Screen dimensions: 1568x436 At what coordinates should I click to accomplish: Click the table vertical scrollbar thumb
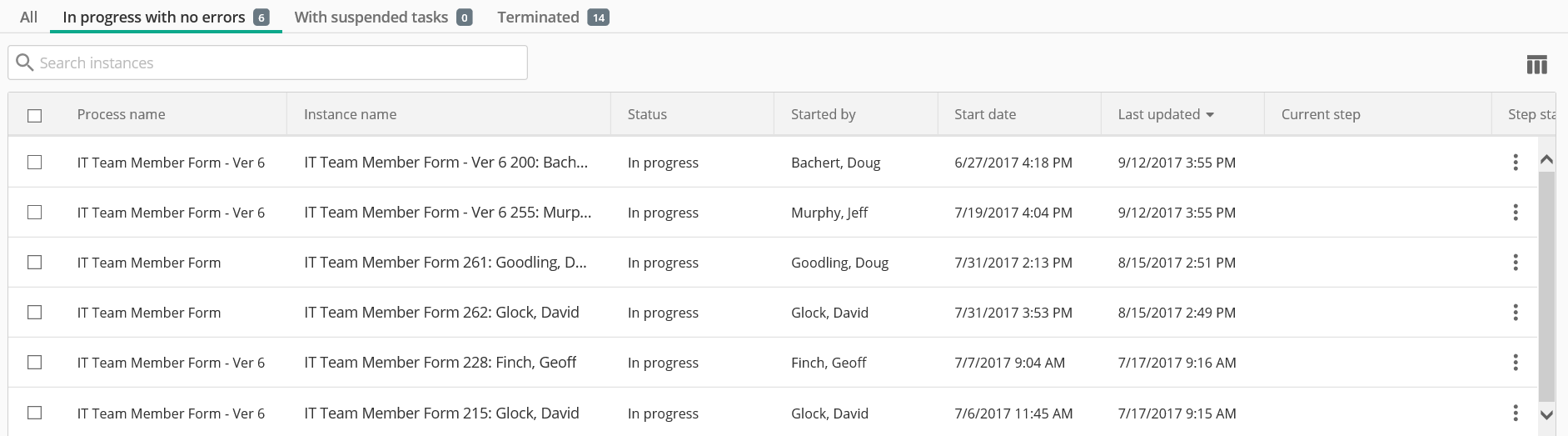1546,286
